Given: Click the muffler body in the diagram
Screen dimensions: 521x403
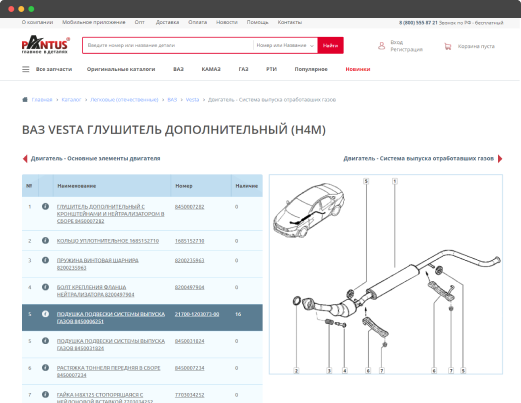Looking at the screenshot, I should click(x=393, y=281).
